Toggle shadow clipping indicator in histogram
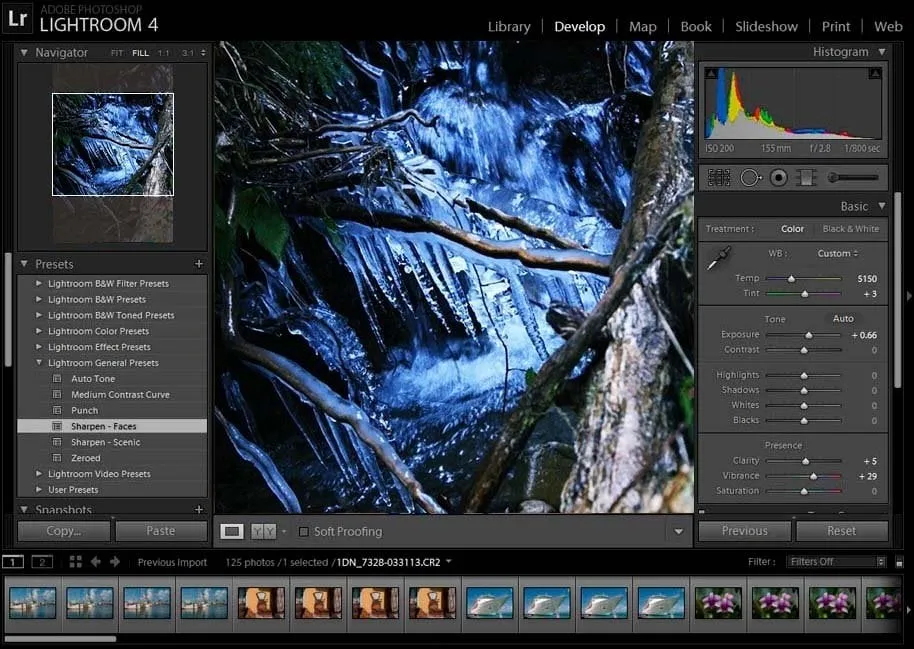The height and width of the screenshot is (649, 914). (x=711, y=74)
